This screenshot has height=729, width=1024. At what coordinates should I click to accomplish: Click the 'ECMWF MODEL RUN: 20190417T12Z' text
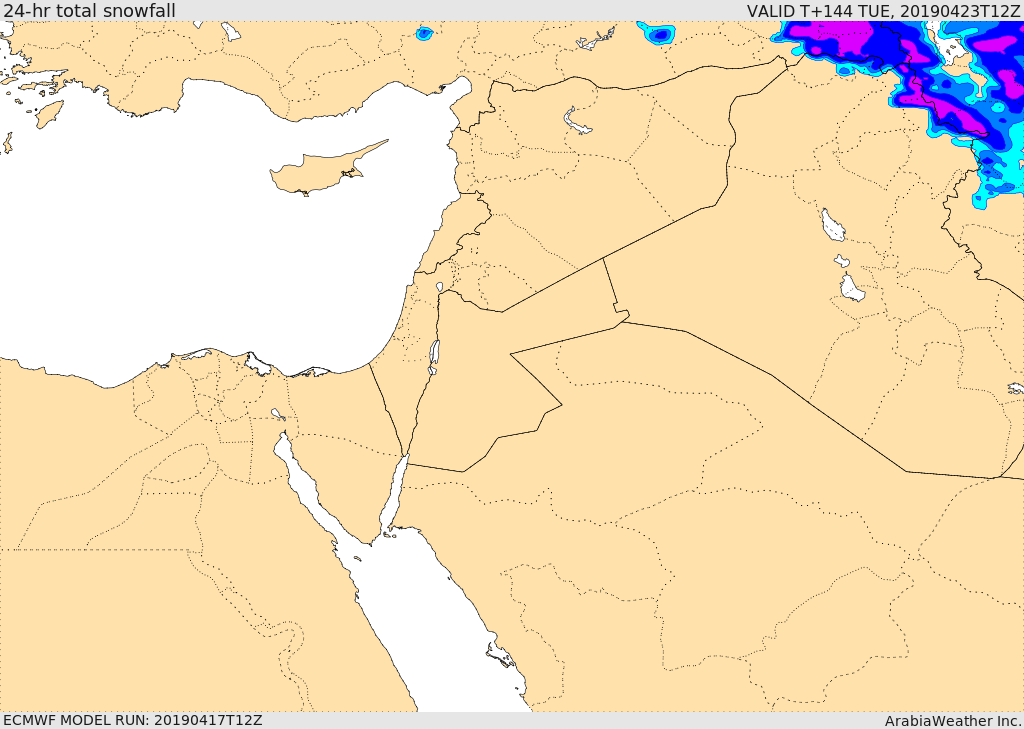point(133,720)
